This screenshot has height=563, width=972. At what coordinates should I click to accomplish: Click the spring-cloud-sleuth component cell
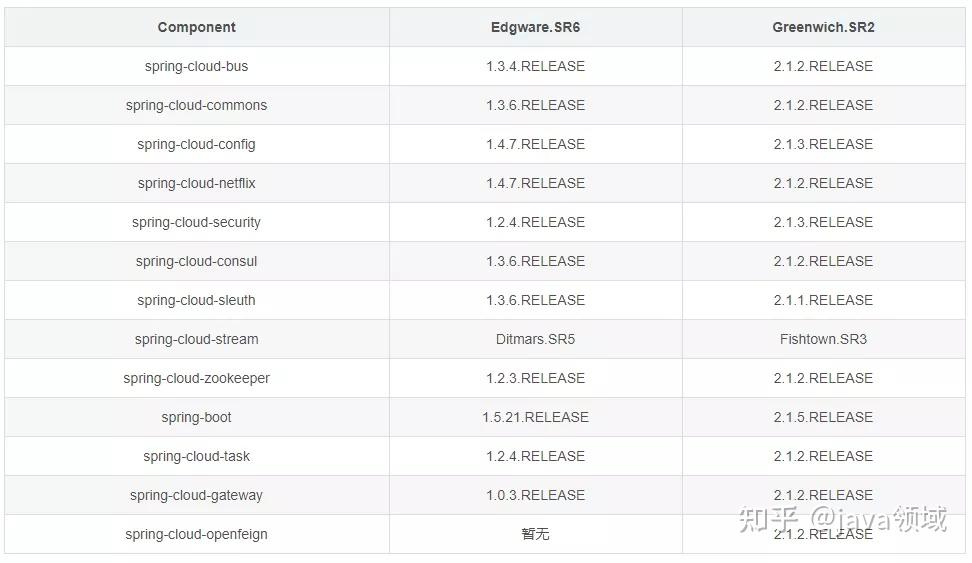[196, 300]
